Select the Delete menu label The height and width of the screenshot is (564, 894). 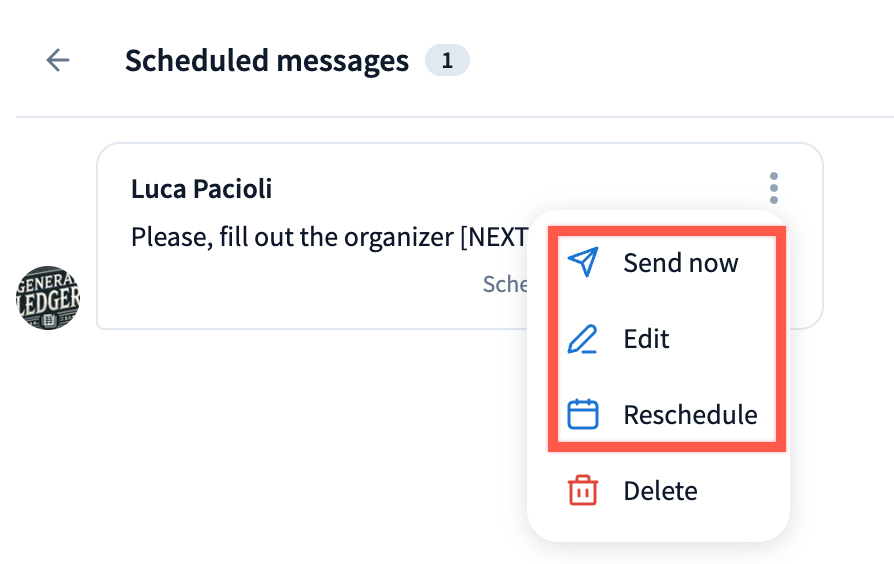660,490
